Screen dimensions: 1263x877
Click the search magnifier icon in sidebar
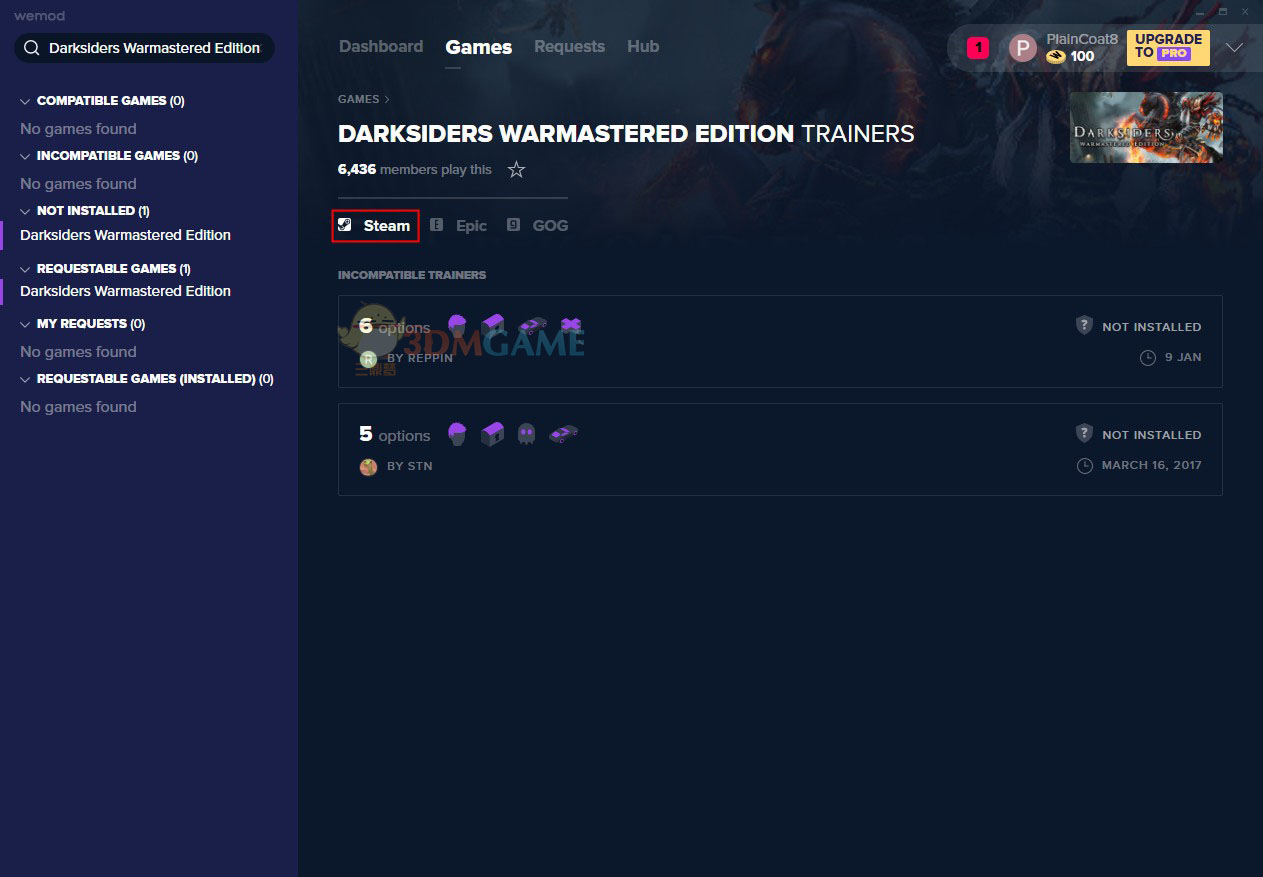31,48
